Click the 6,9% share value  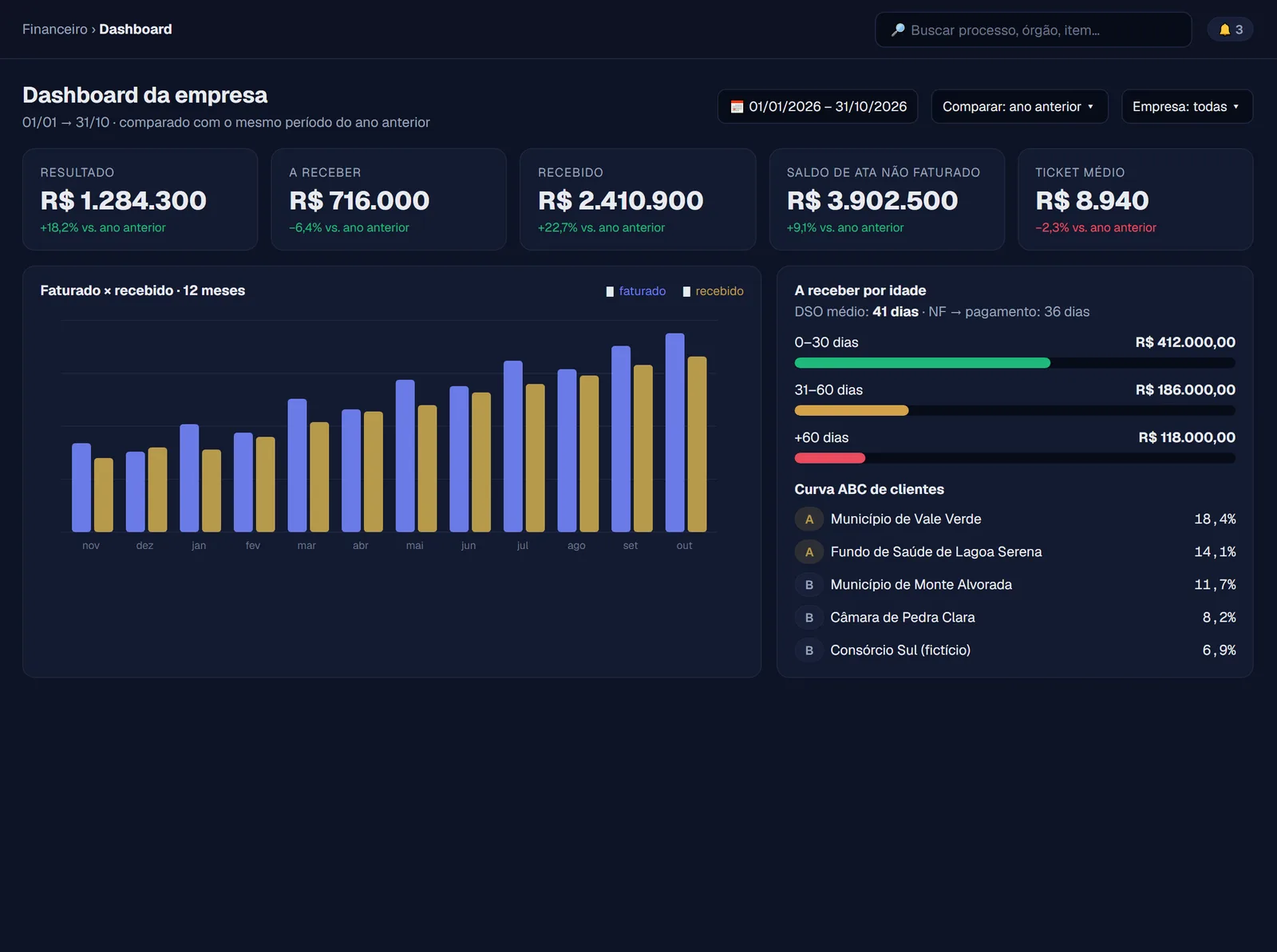[1219, 650]
